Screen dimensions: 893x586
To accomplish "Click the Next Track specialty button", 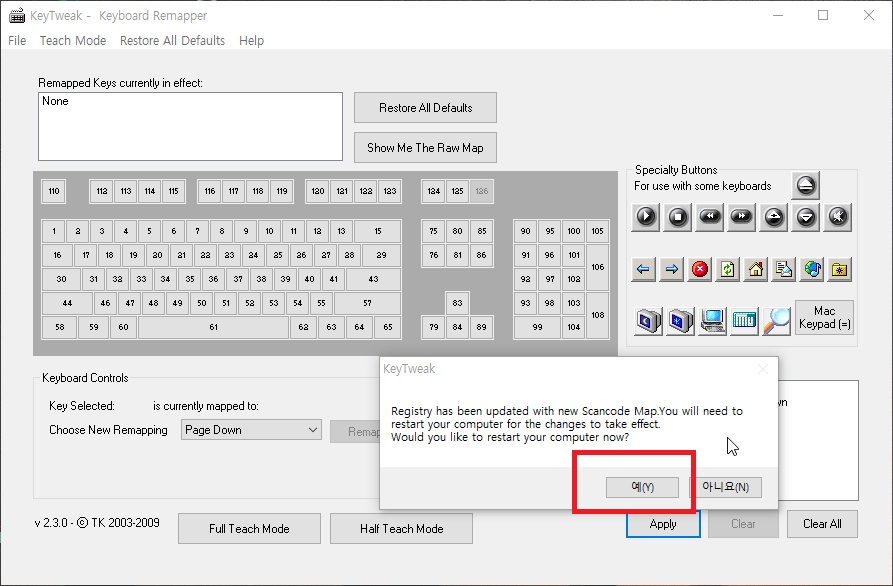I will coord(742,217).
